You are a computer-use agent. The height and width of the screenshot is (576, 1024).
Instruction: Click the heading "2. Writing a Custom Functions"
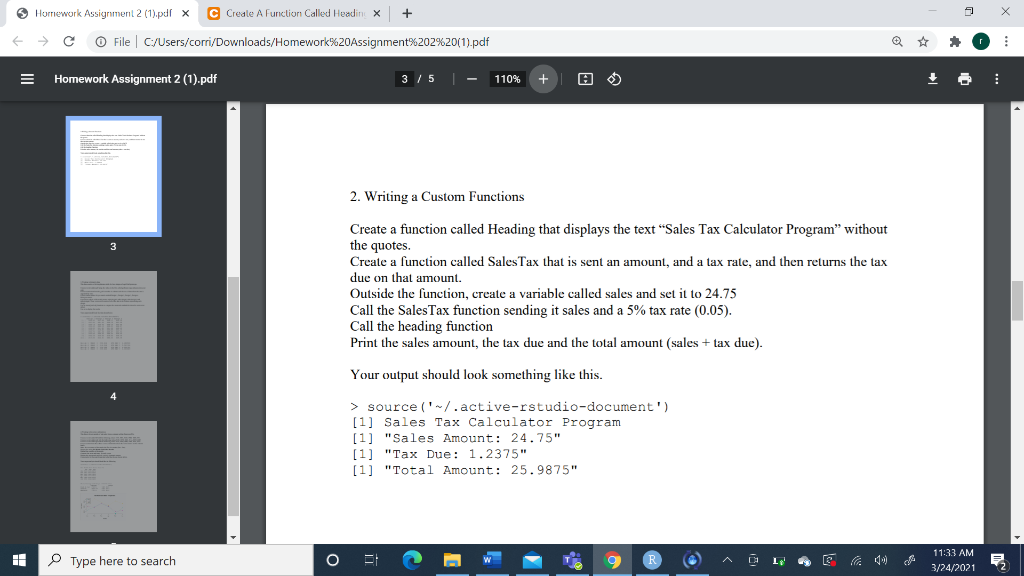pos(437,197)
